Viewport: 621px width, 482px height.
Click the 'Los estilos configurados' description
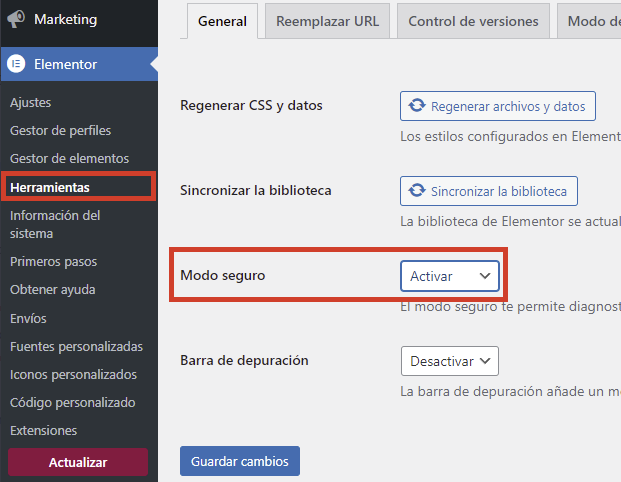(x=510, y=137)
